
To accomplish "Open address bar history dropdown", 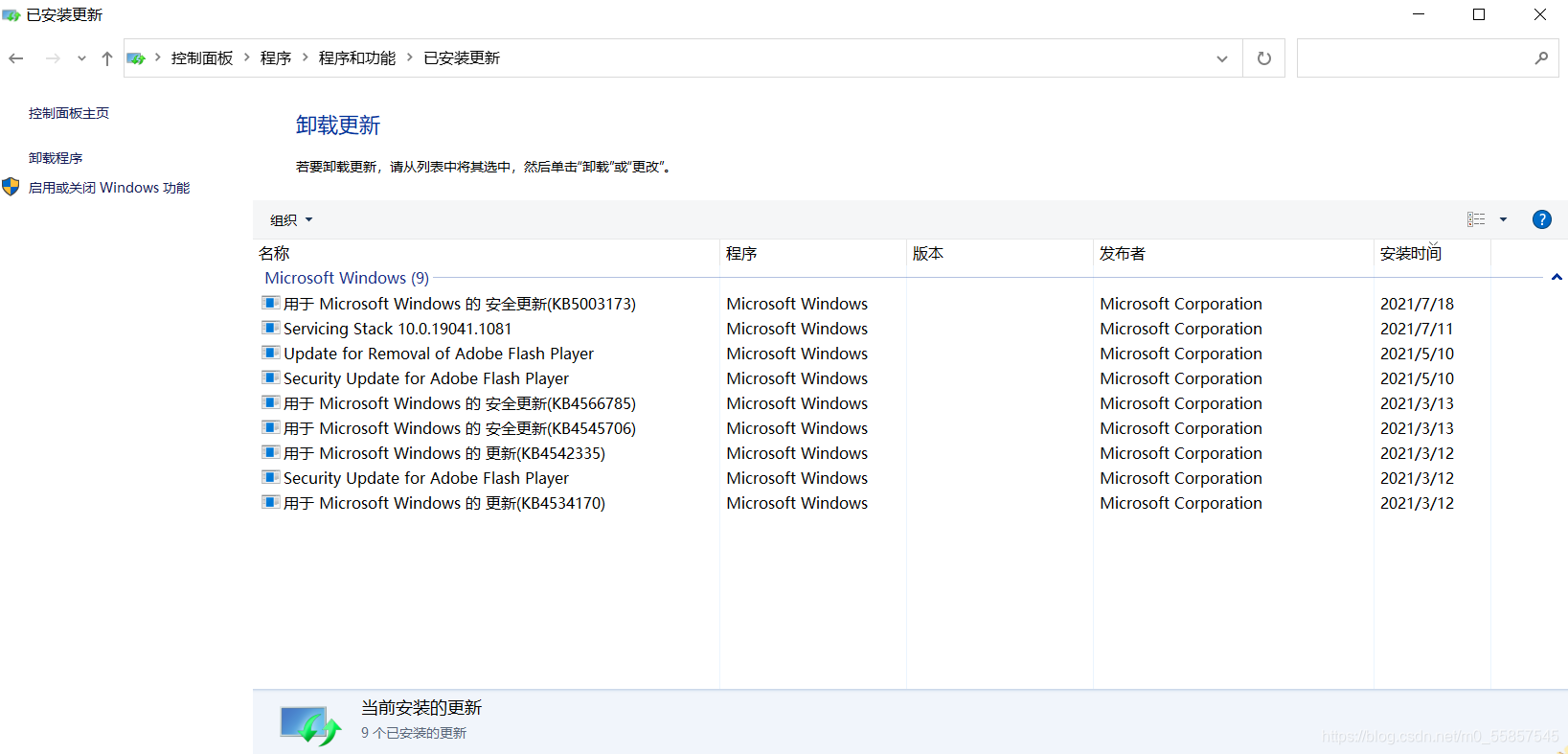I will click(x=1222, y=58).
